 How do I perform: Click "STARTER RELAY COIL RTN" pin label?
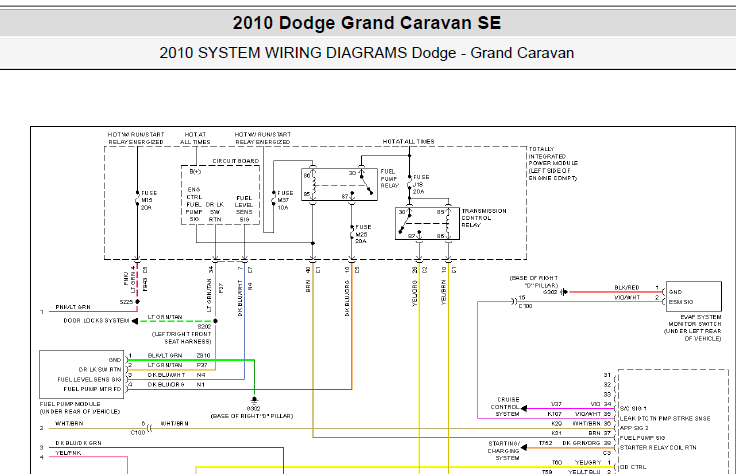(x=658, y=448)
